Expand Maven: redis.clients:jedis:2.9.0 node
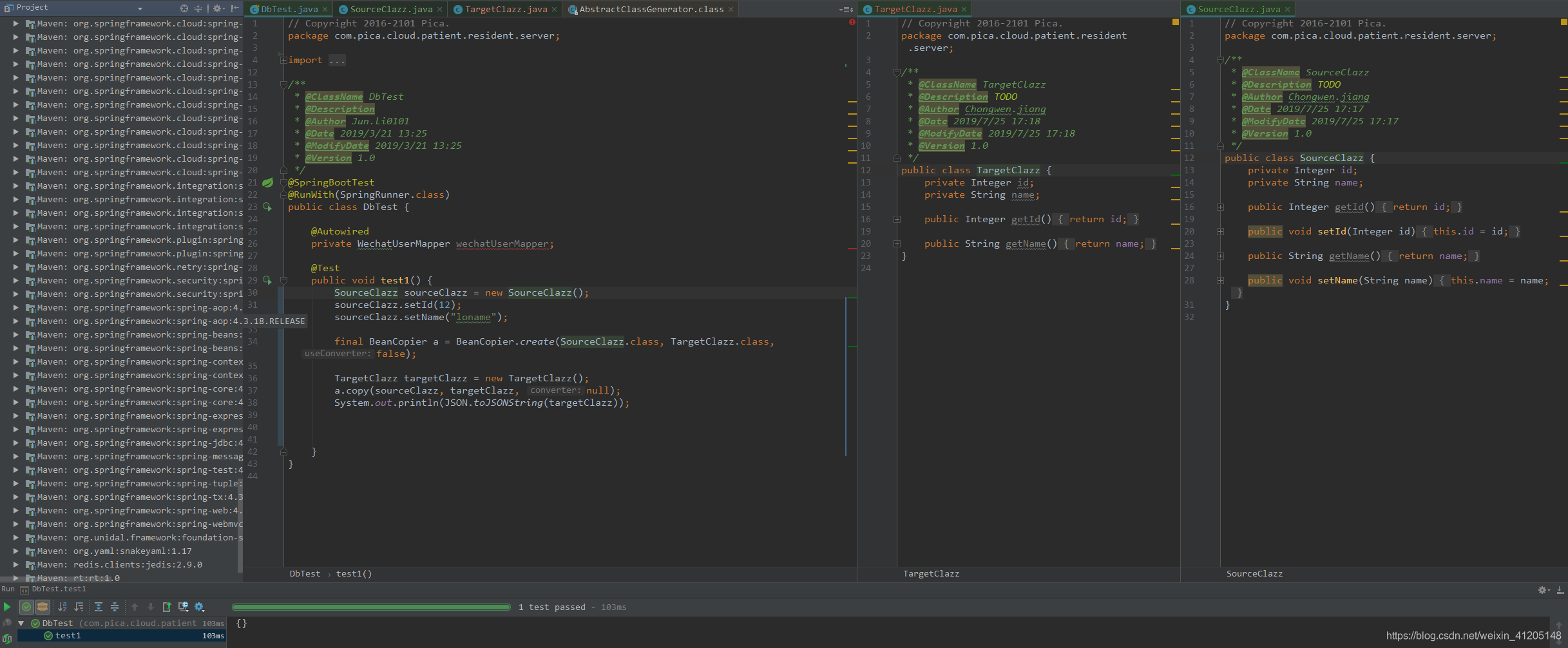1568x648 pixels. point(15,565)
